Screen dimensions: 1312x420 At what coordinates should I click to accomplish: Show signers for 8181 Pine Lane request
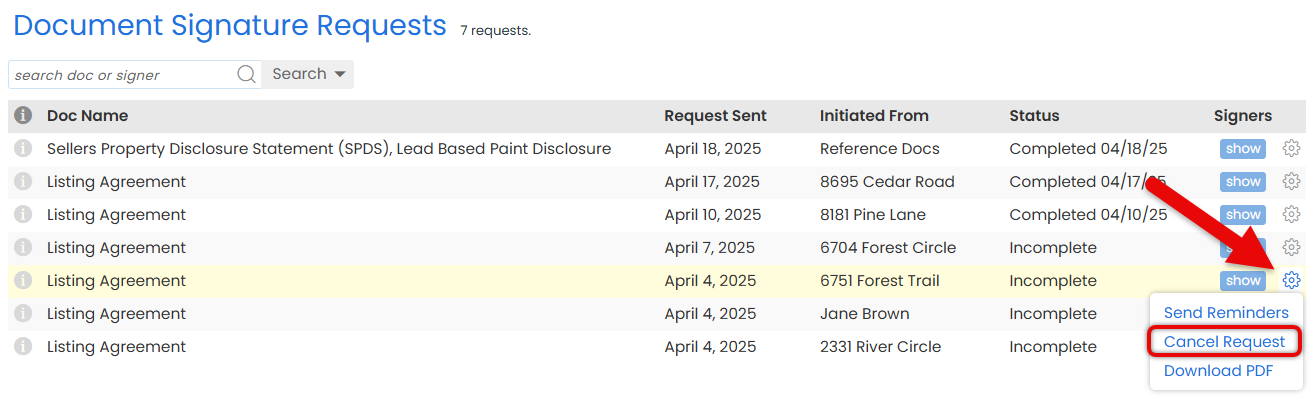click(1243, 215)
